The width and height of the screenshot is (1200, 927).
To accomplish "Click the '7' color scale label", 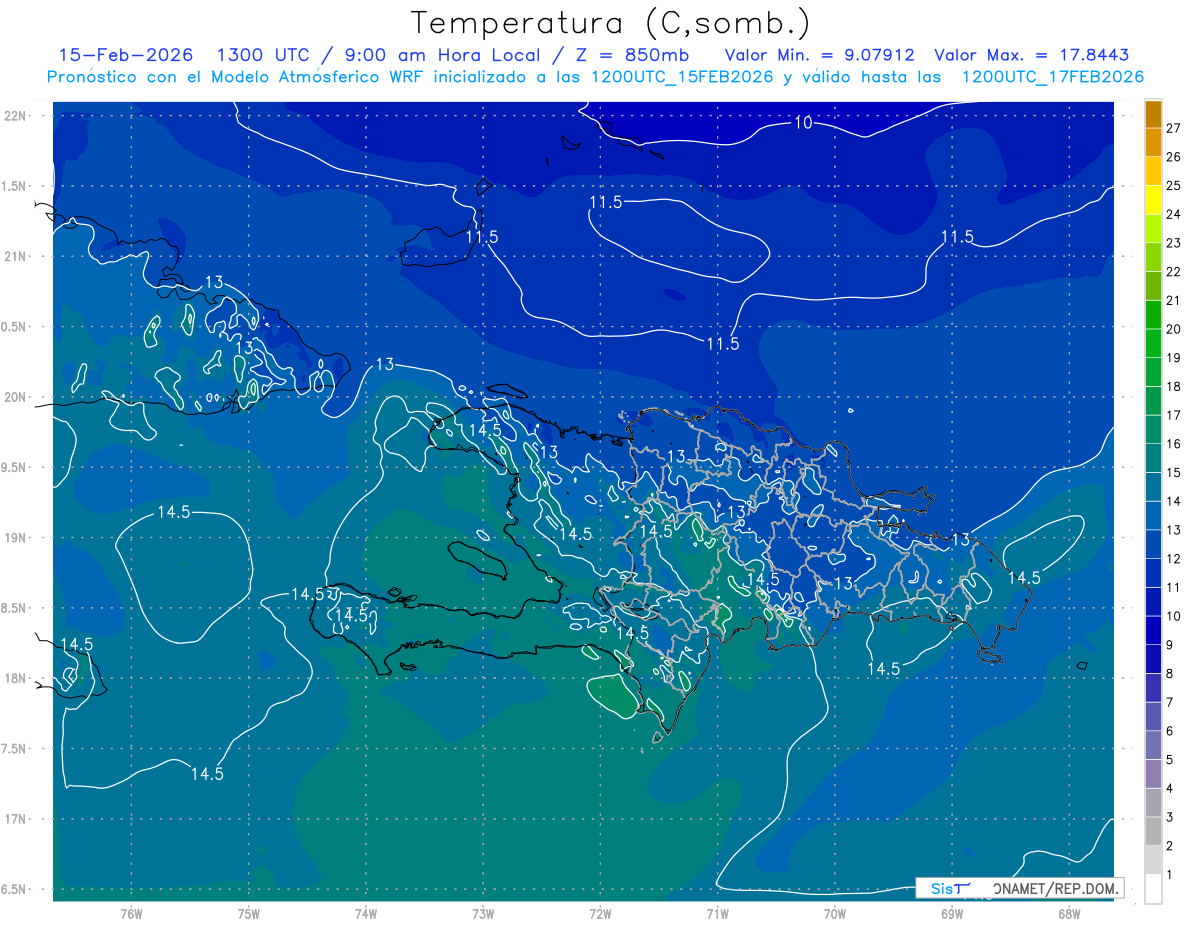I will point(1170,702).
